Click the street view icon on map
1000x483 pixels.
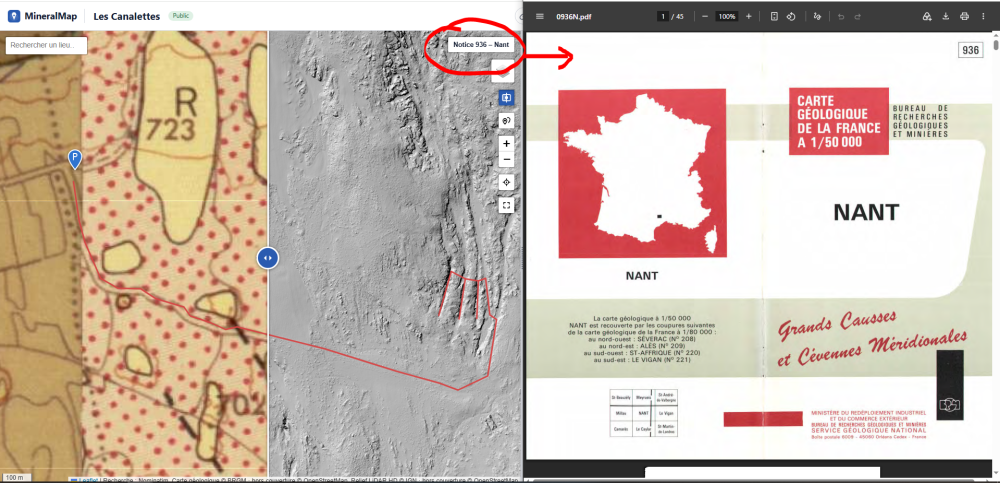pyautogui.click(x=506, y=120)
